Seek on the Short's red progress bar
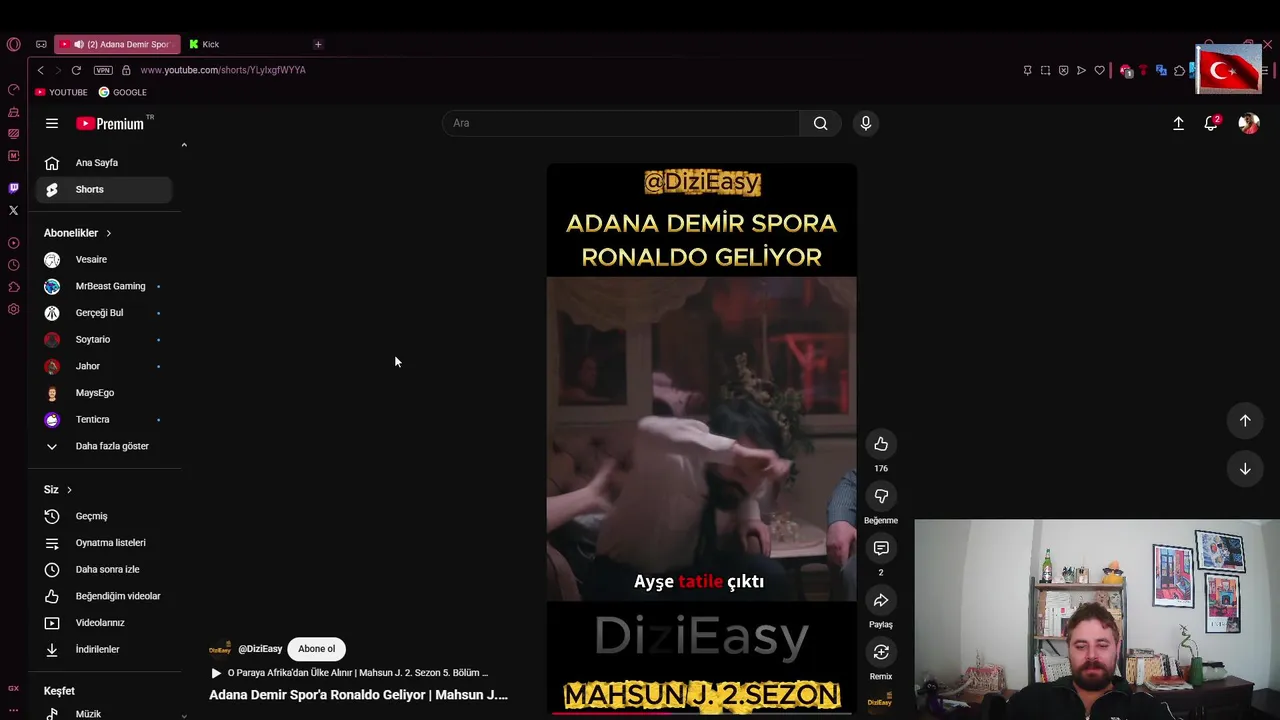 click(x=701, y=713)
